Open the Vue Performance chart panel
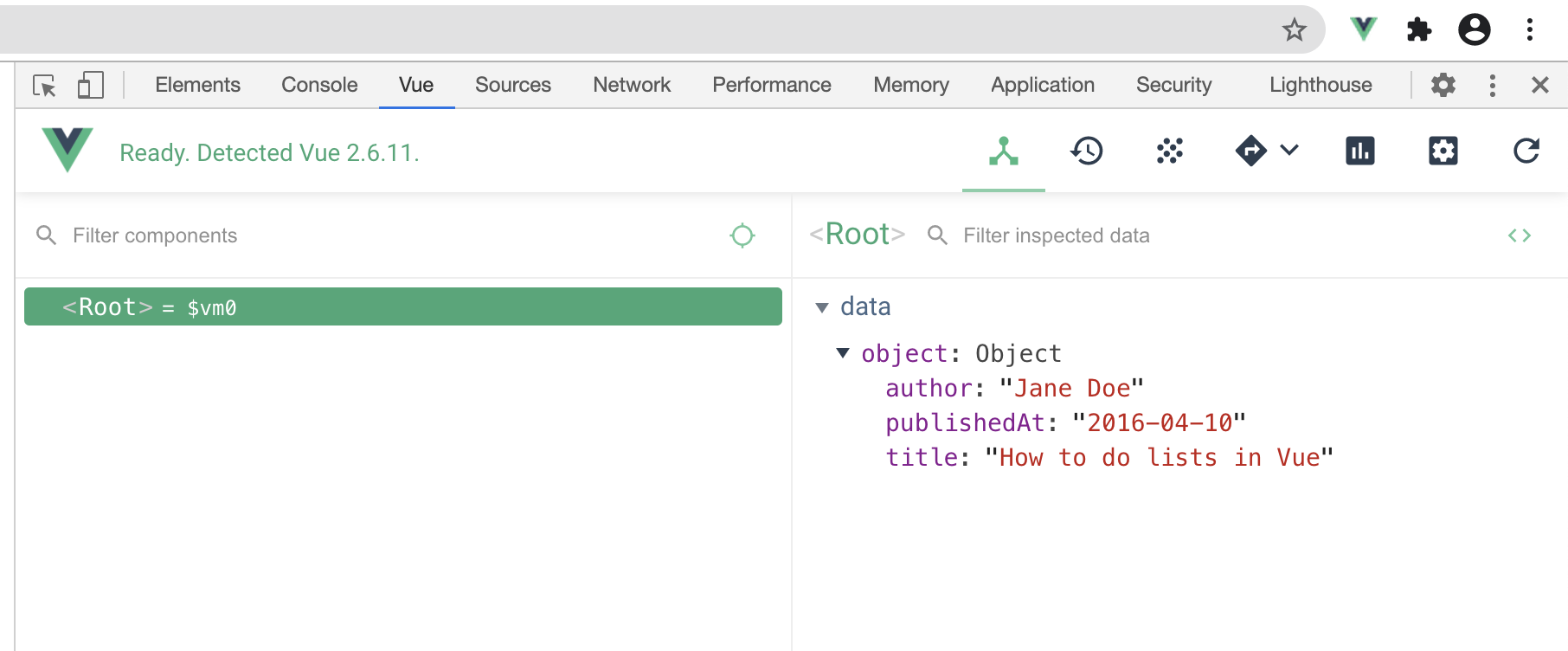1568x651 pixels. click(x=1359, y=151)
